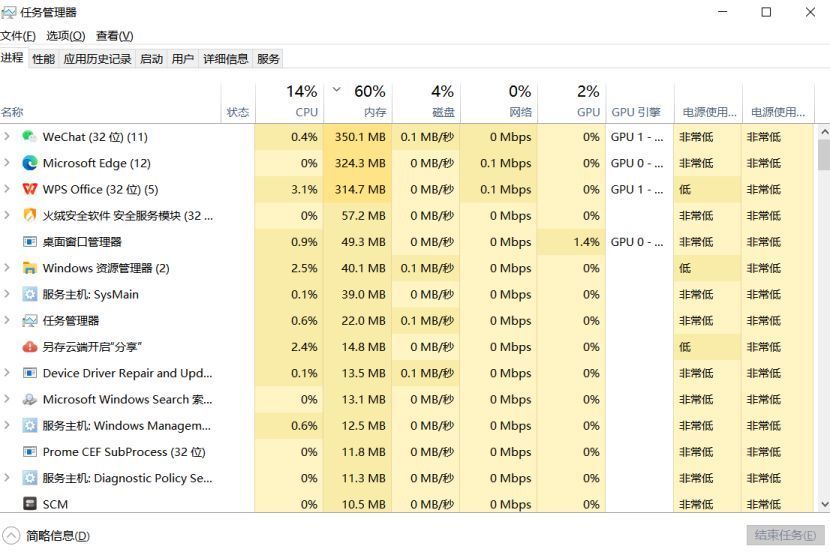
Task: Expand the WeChat process group
Action: click(7, 137)
